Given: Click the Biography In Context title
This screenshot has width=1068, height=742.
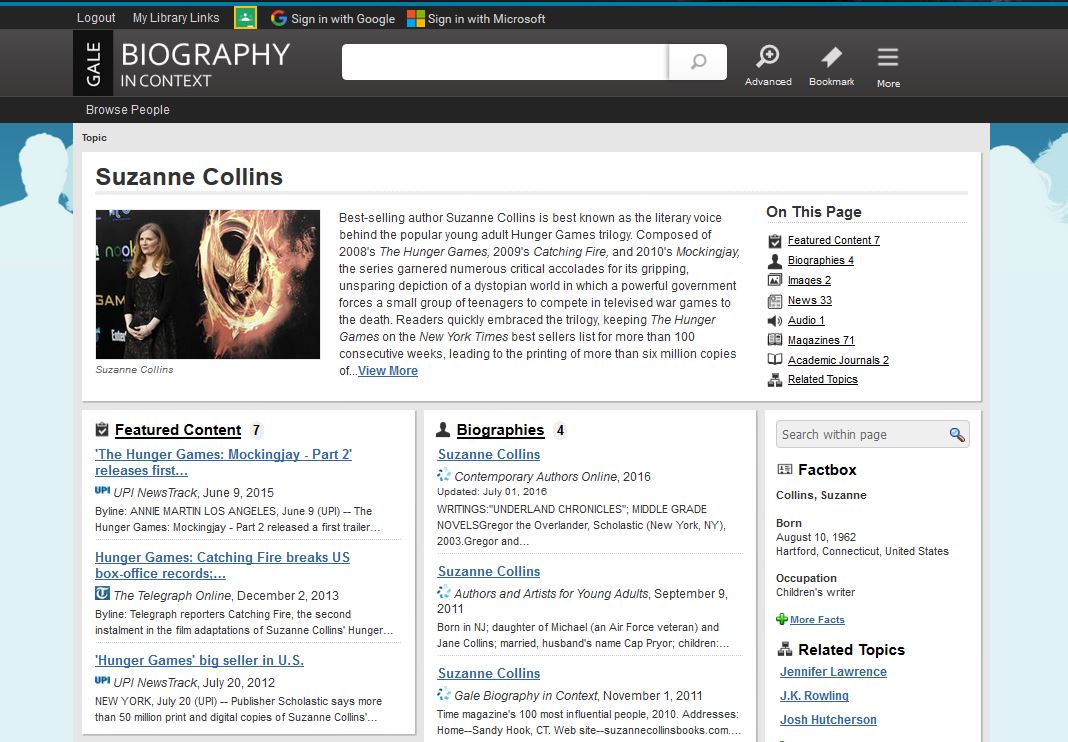Looking at the screenshot, I should [x=205, y=64].
